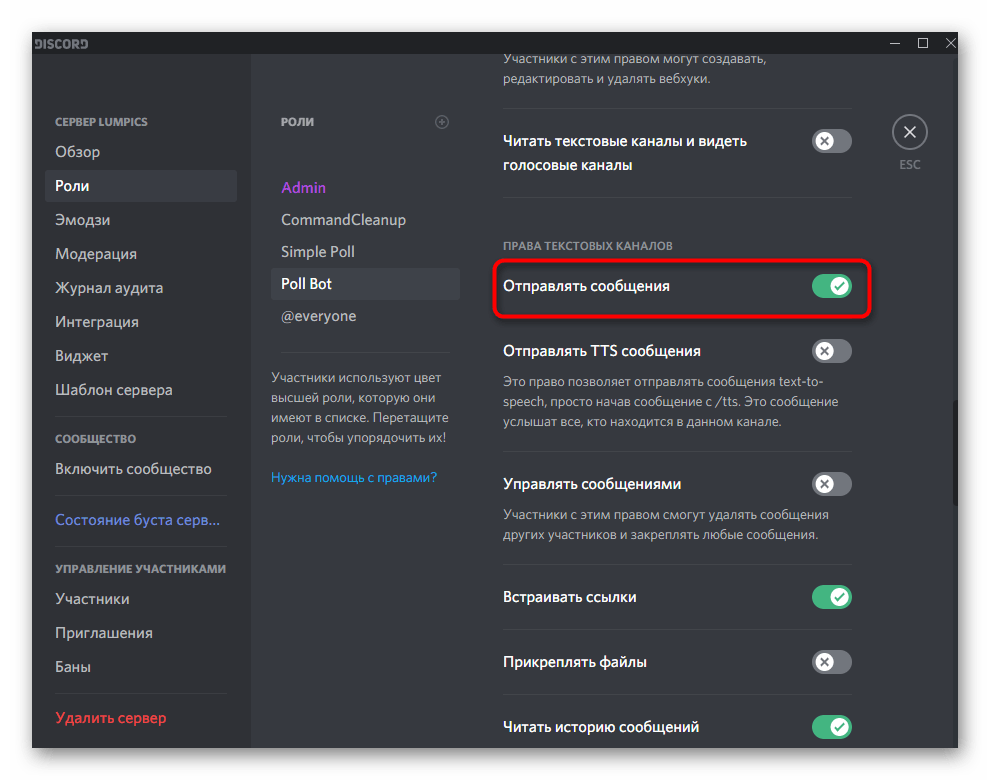
Task: Enable send TTS messages permission
Action: coord(832,351)
